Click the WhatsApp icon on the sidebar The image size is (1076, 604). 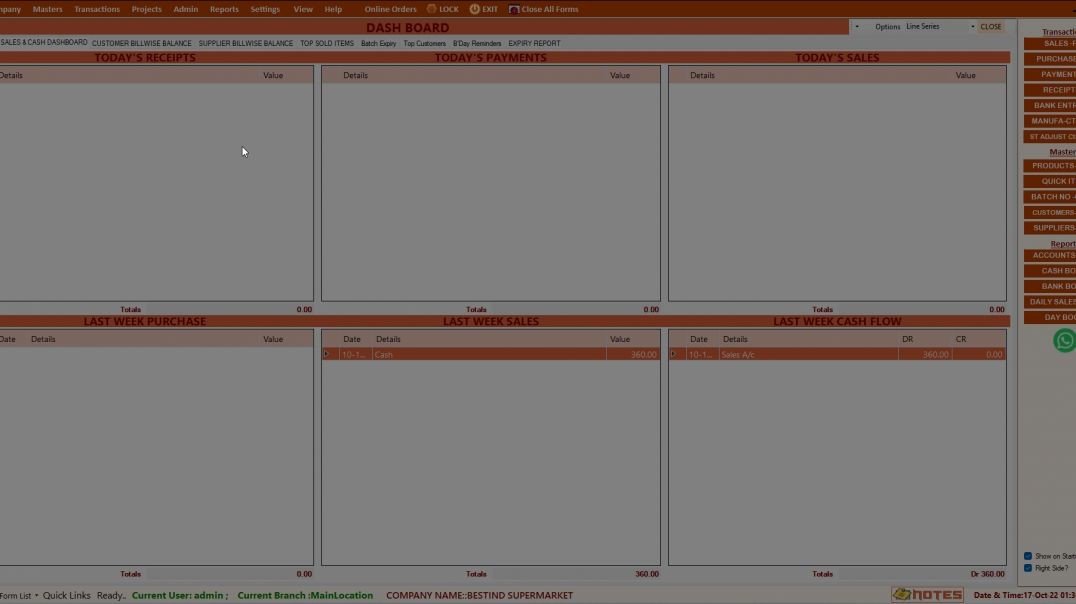click(x=1063, y=340)
